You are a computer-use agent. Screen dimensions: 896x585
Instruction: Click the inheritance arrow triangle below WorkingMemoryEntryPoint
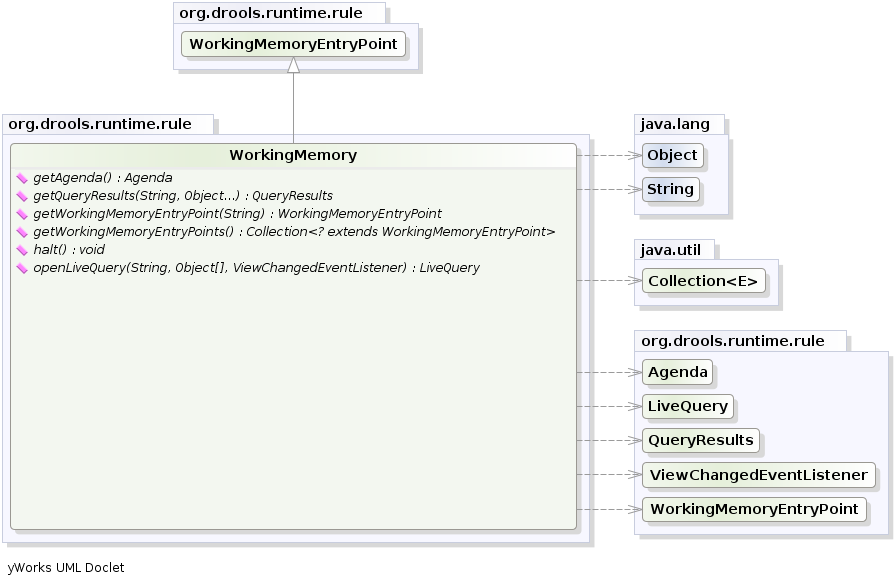point(293,65)
